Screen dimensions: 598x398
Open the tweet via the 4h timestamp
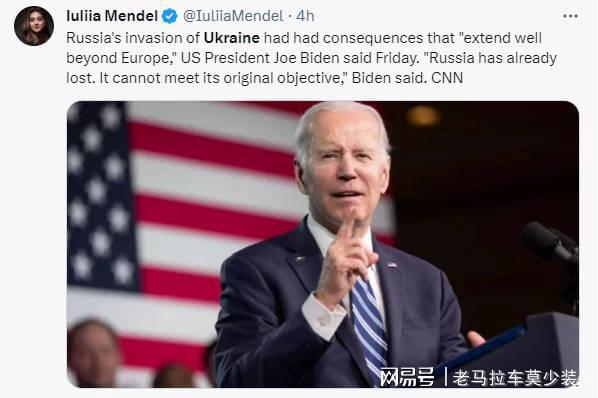coord(305,16)
